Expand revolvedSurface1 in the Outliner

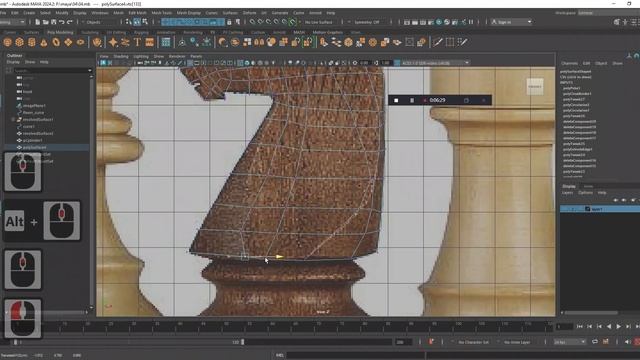click(x=13, y=120)
